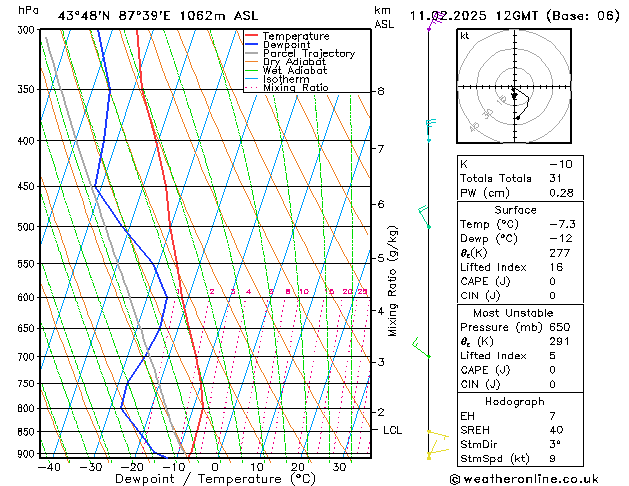Click the 'StmSpd (kt)' value 9
This screenshot has width=629, height=486.
tap(552, 459)
